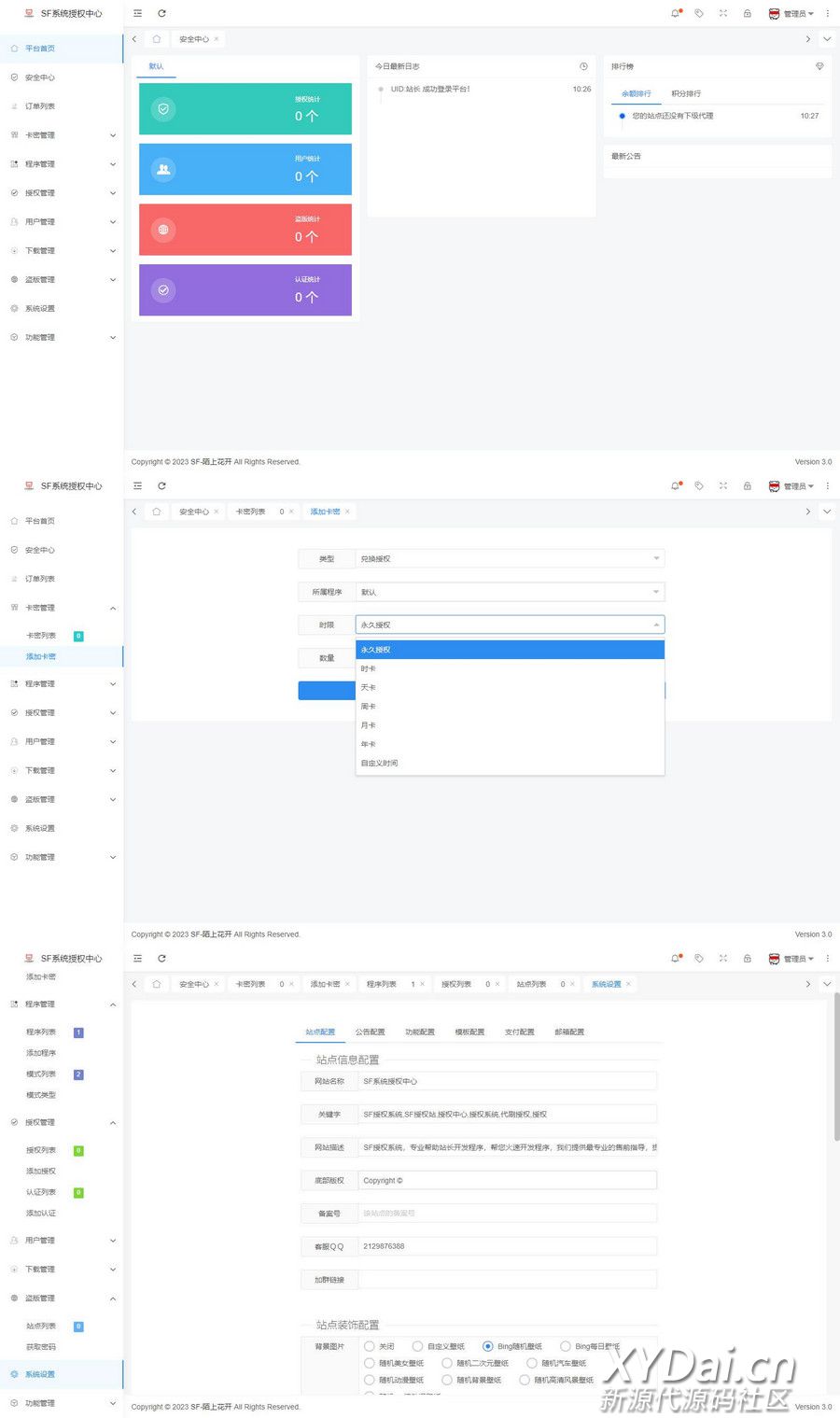Click the 客服QQ input field
Viewport: 840px width, 1418px height.
tap(508, 1246)
